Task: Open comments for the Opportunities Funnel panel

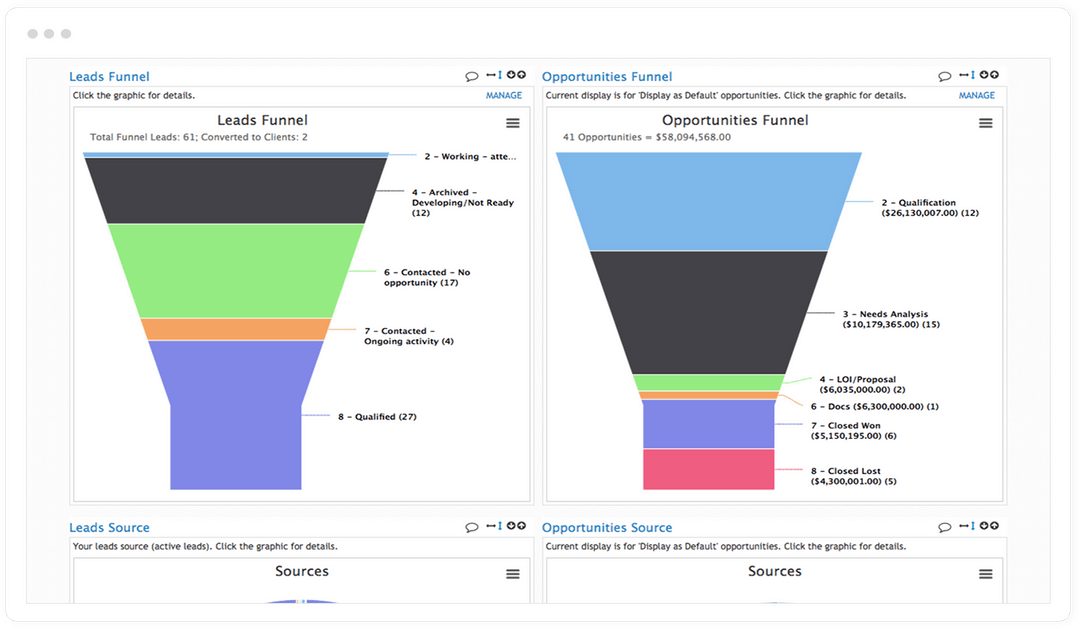Action: click(945, 76)
